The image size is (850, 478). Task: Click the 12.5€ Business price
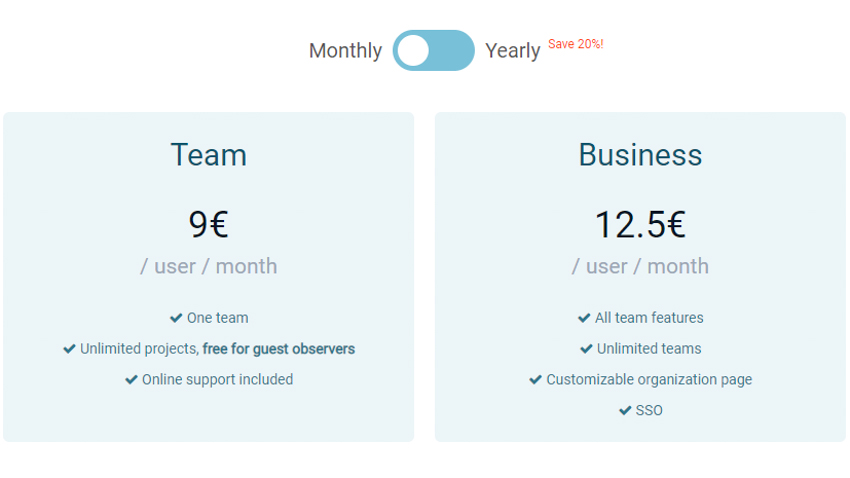[x=640, y=224]
